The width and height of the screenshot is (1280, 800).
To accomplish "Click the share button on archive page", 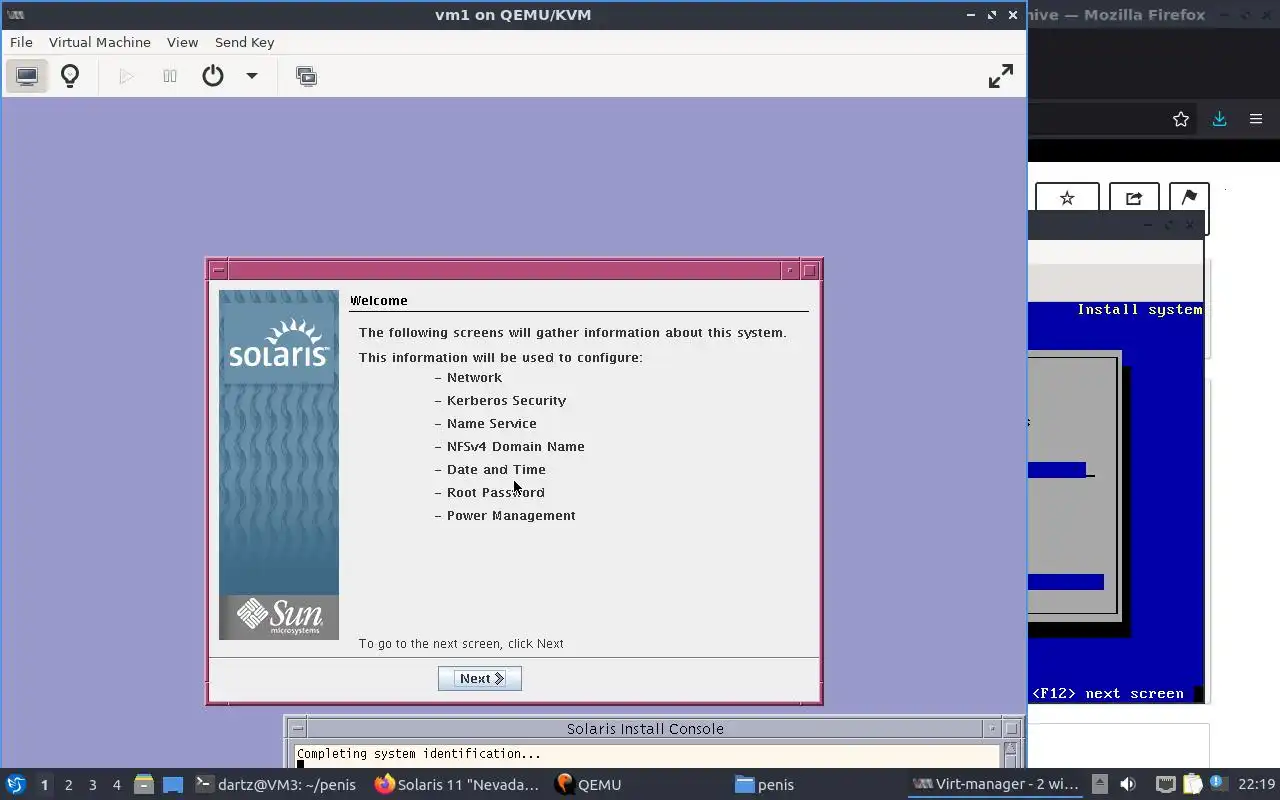I will coord(1134,198).
